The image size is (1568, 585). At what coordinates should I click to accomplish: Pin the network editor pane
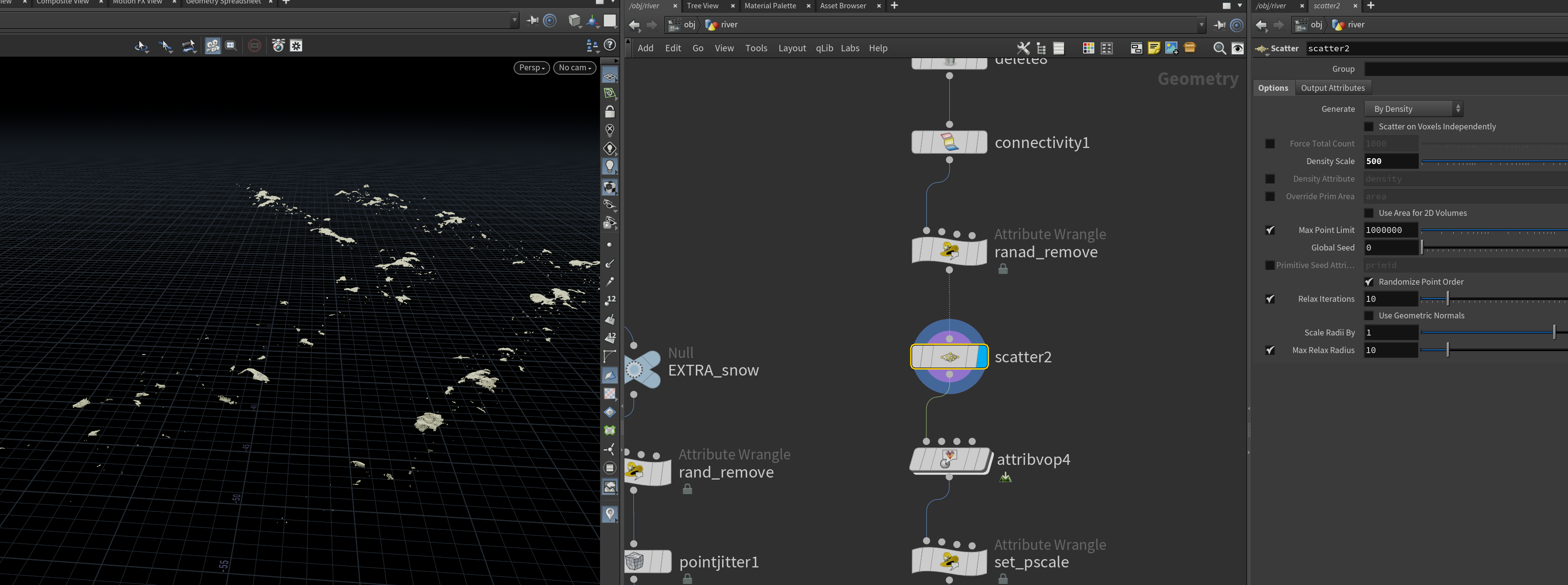pos(1219,25)
